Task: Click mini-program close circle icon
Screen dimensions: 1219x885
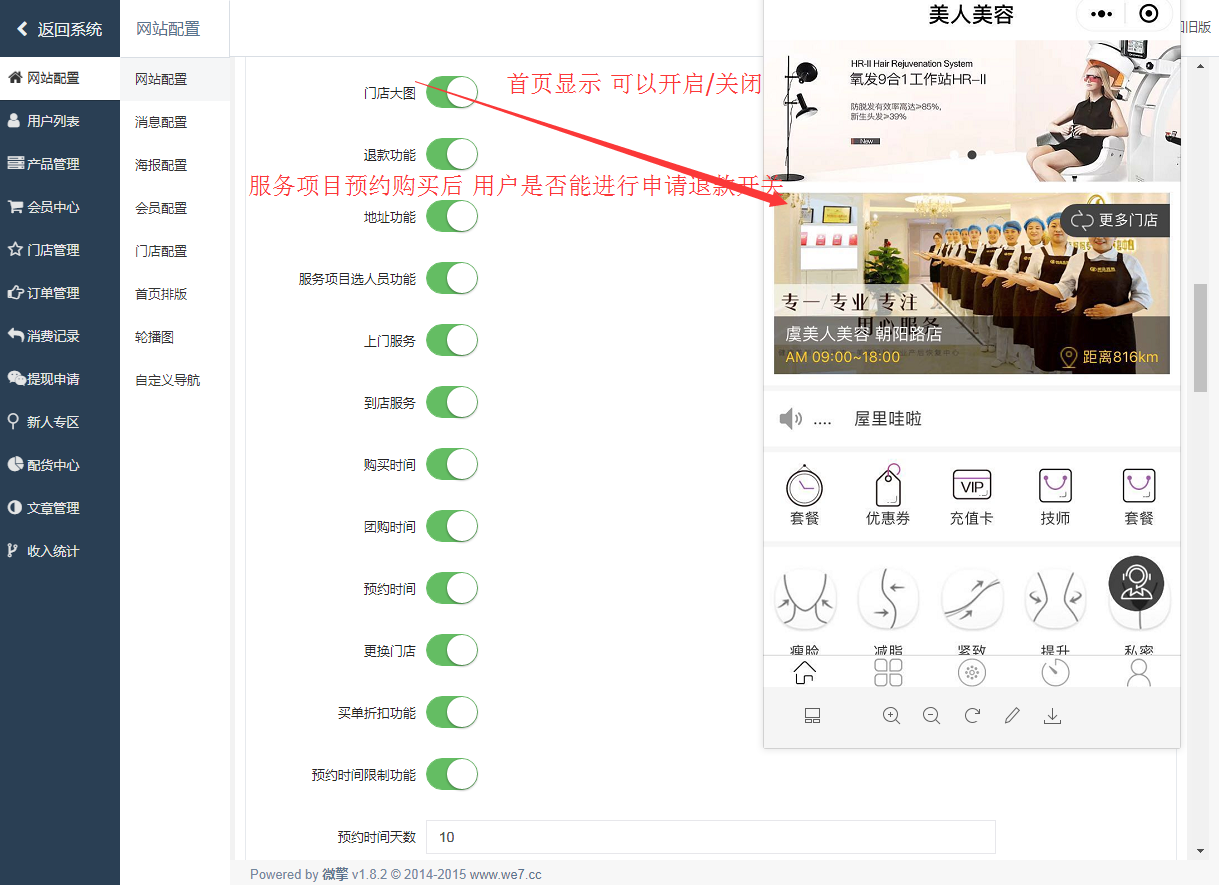Action: pos(1149,14)
